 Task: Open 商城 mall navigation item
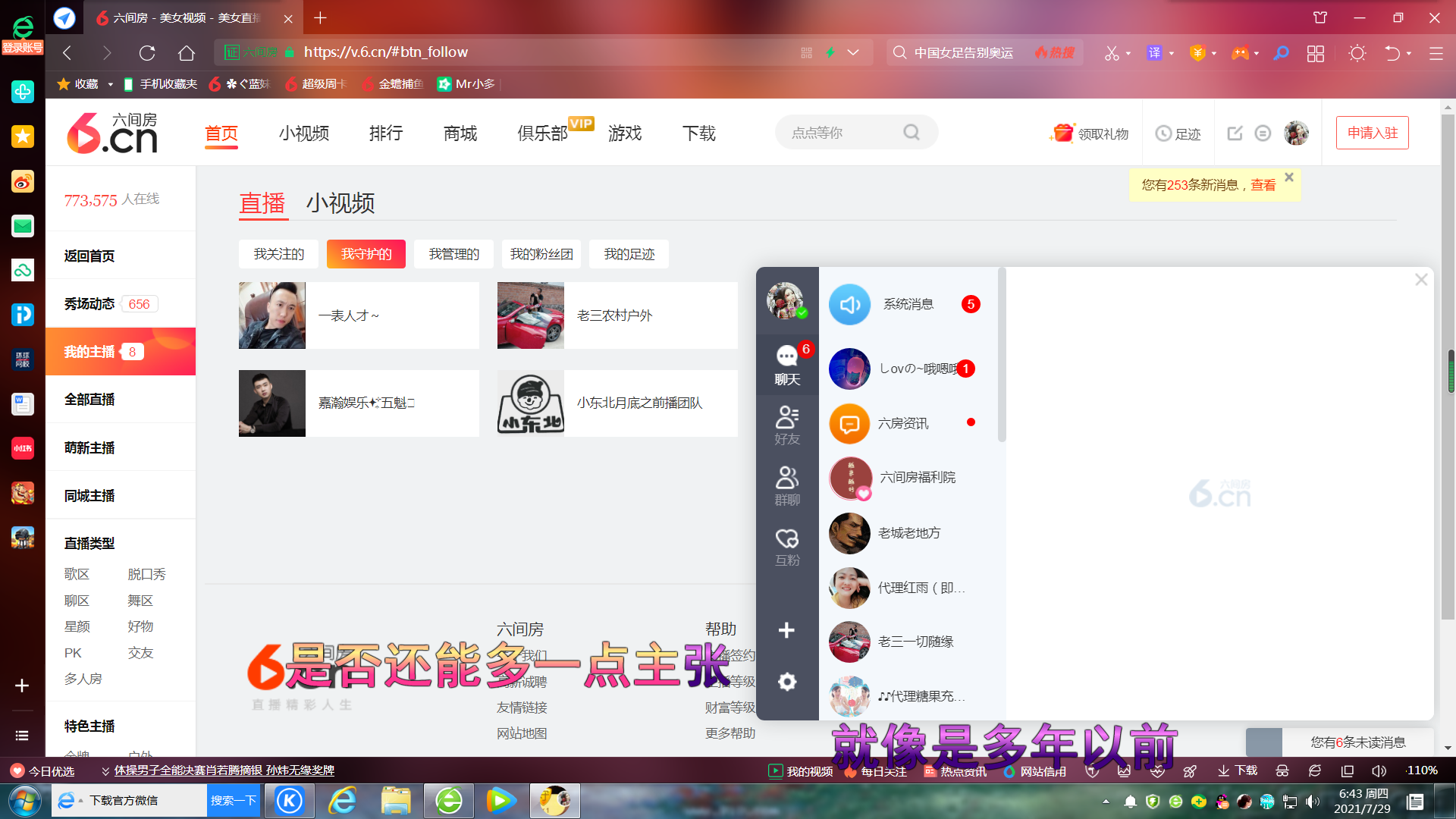pos(460,133)
